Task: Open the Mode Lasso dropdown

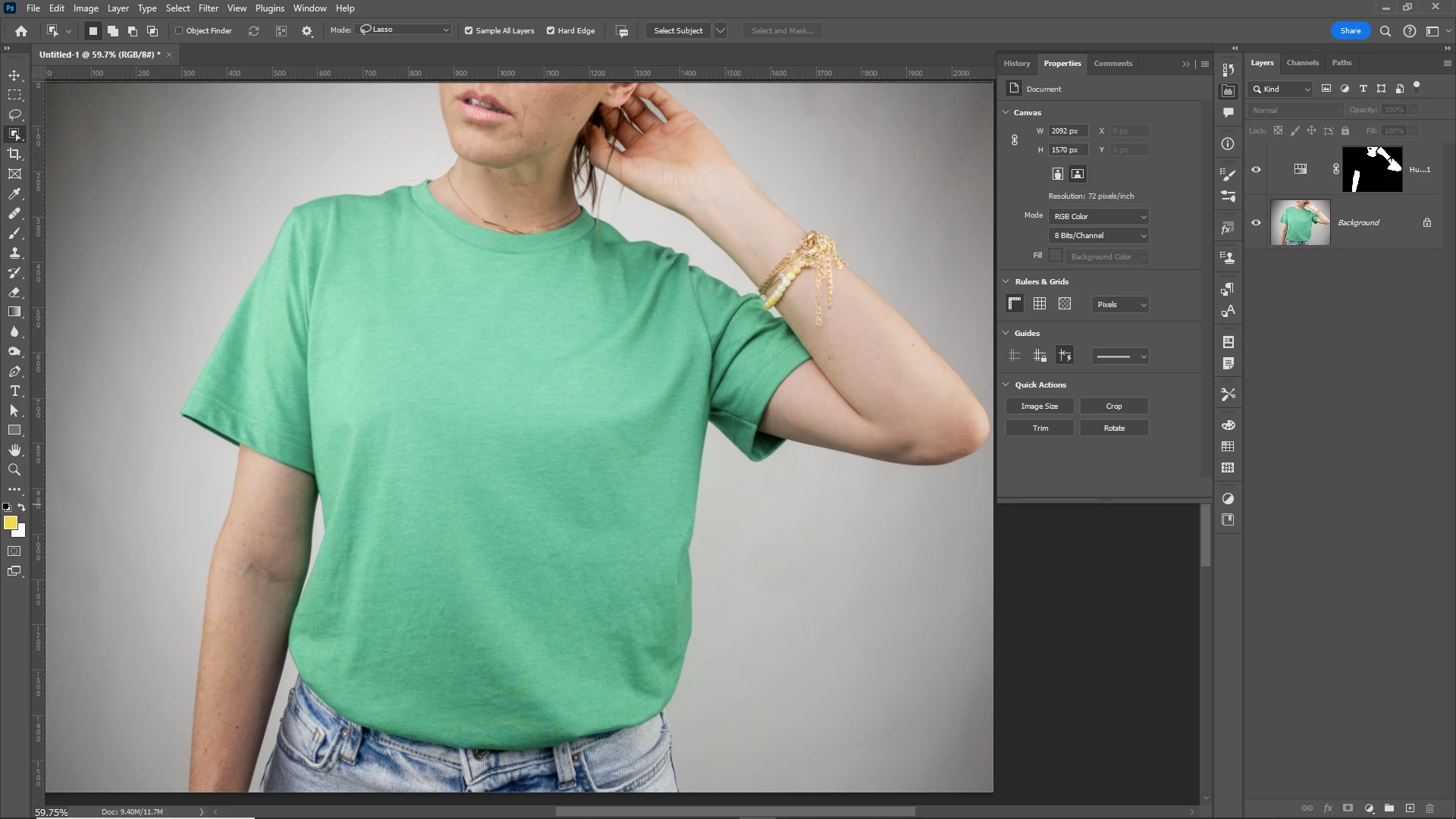Action: point(405,30)
